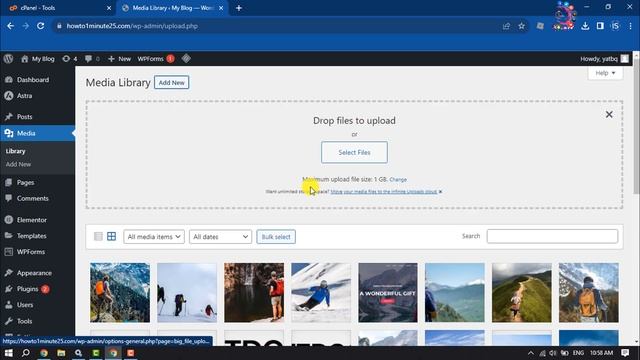Click the Templates folder icon in sidebar
640x360 pixels.
pos(9,236)
